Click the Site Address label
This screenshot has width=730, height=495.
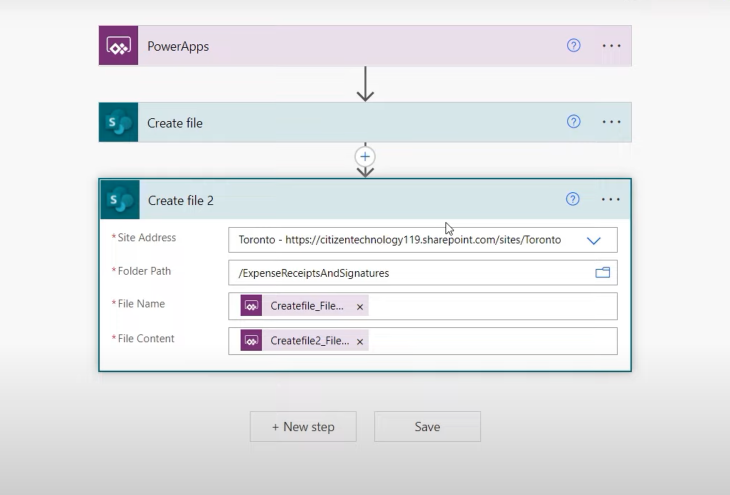tap(147, 237)
